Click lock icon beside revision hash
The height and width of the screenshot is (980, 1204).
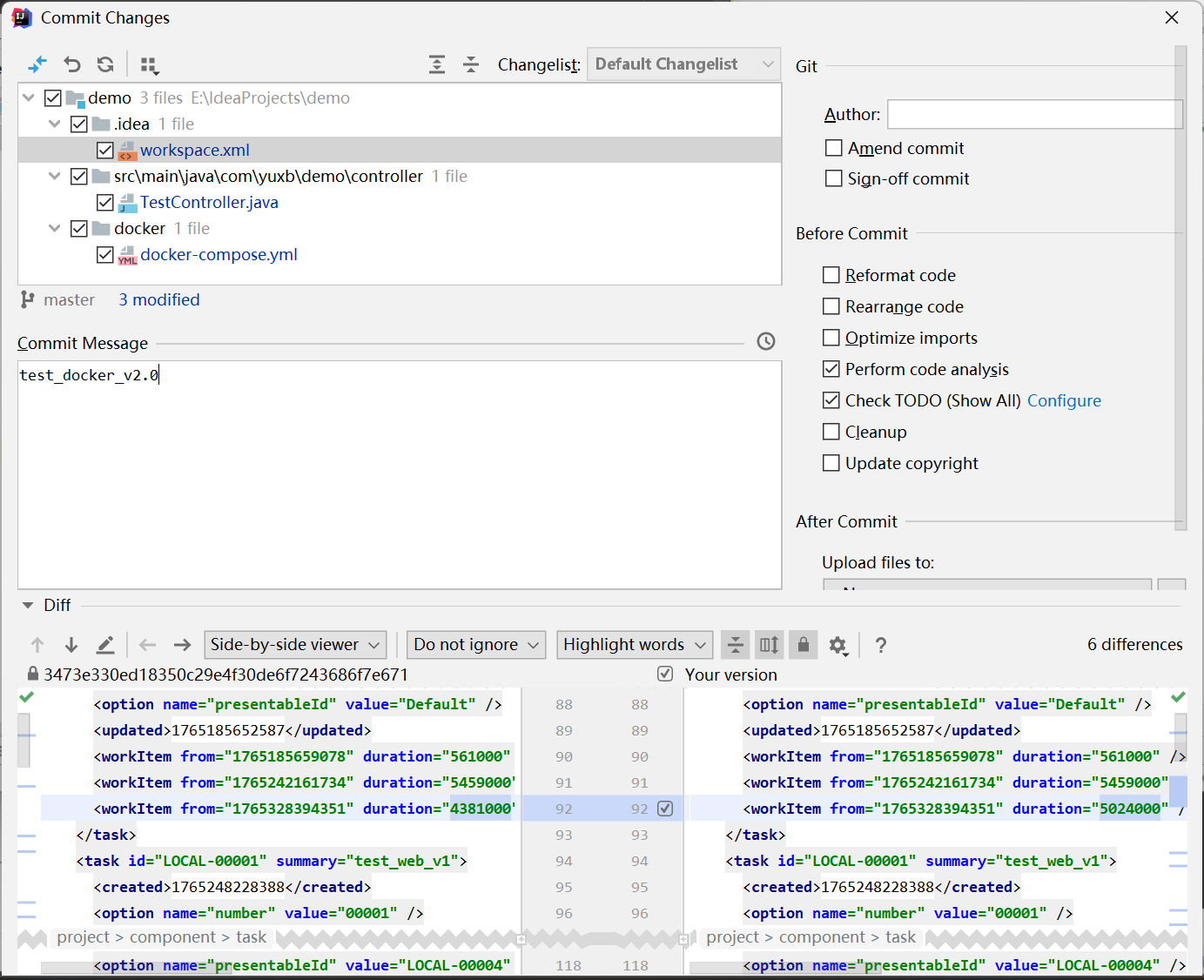click(33, 674)
